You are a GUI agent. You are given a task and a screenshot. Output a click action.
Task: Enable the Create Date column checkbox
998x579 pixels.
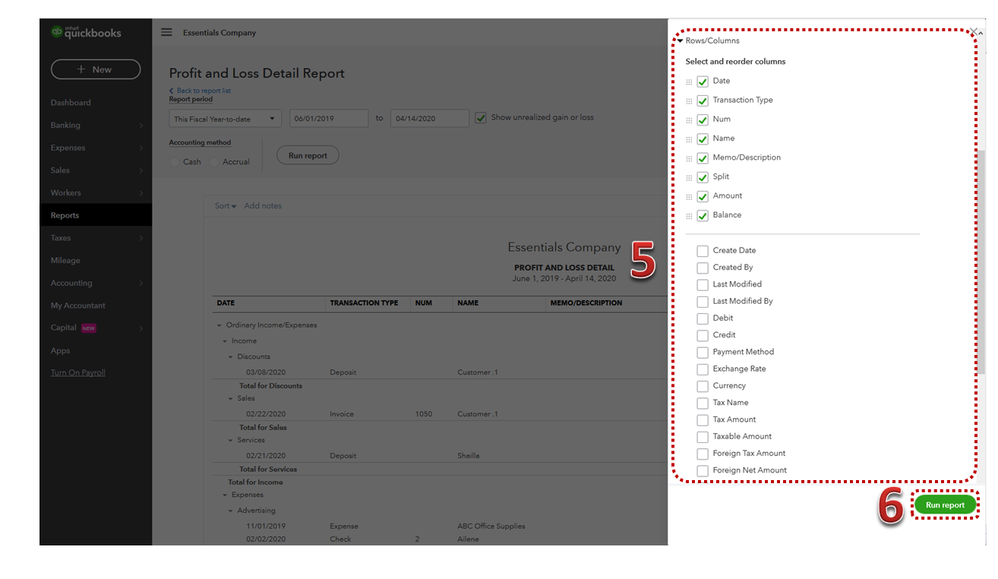(x=703, y=251)
